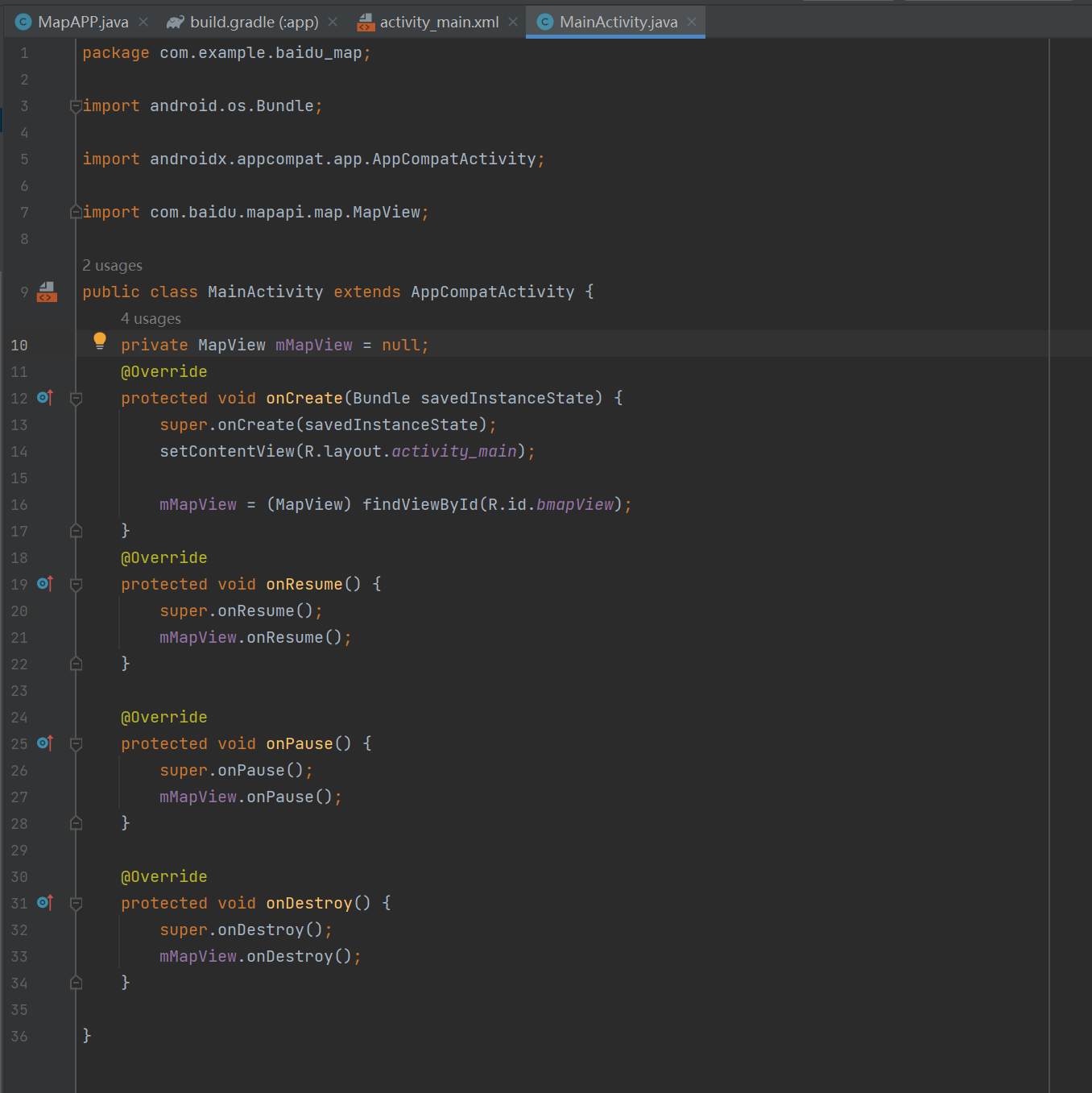Click 'super.onPause()' call on line 26
Image resolution: width=1092 pixels, height=1093 pixels.
pyautogui.click(x=232, y=770)
